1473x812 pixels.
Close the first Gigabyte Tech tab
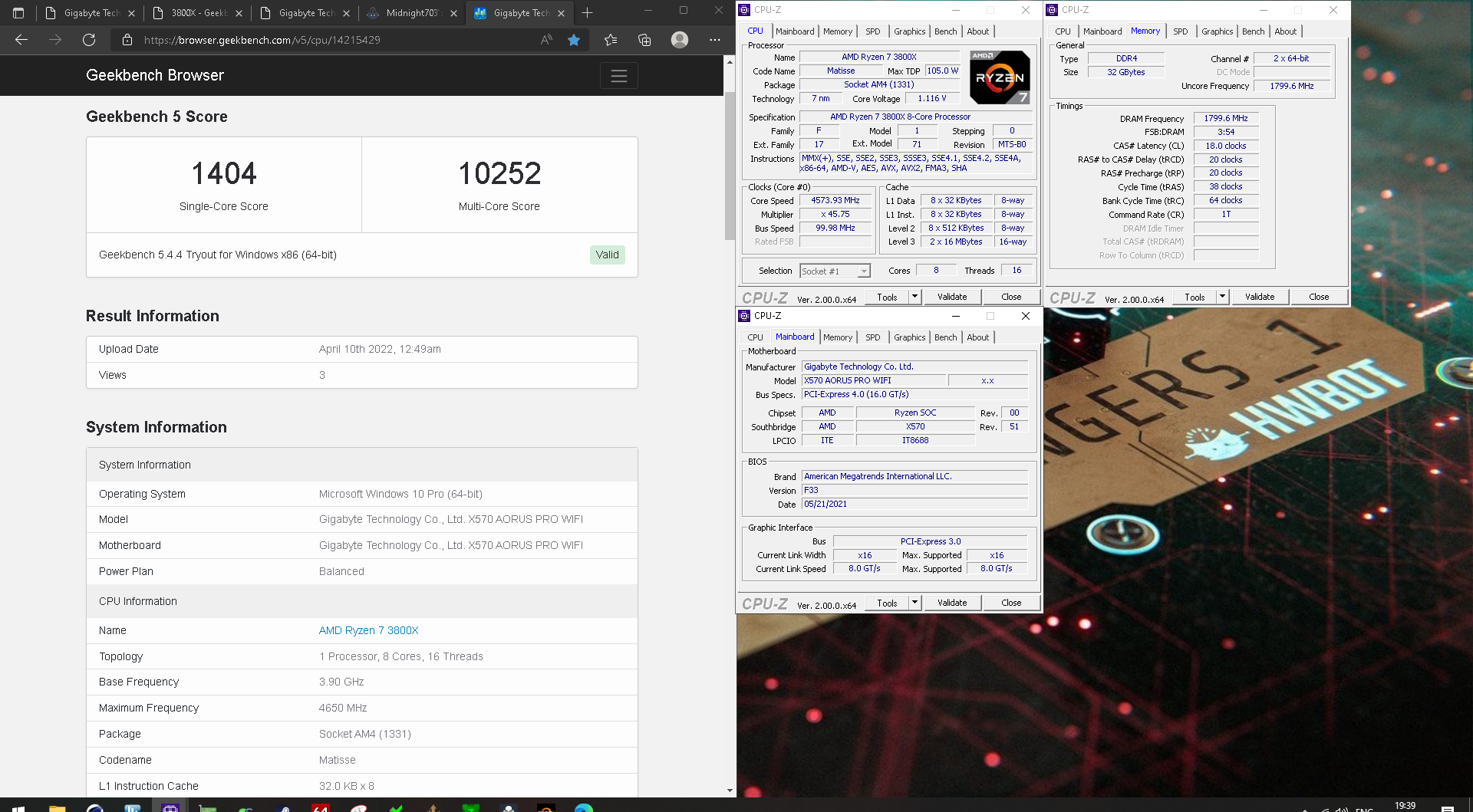pyautogui.click(x=131, y=13)
